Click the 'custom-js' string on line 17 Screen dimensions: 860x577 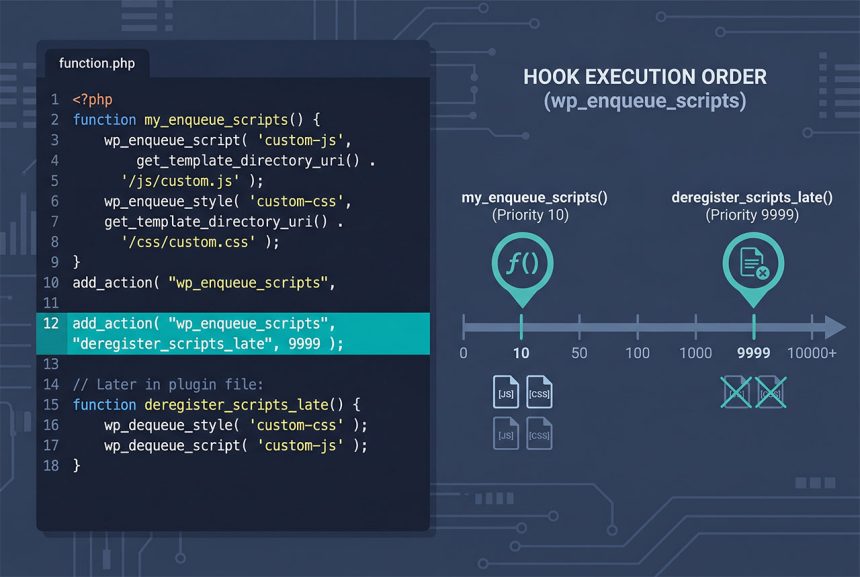pyautogui.click(x=301, y=445)
